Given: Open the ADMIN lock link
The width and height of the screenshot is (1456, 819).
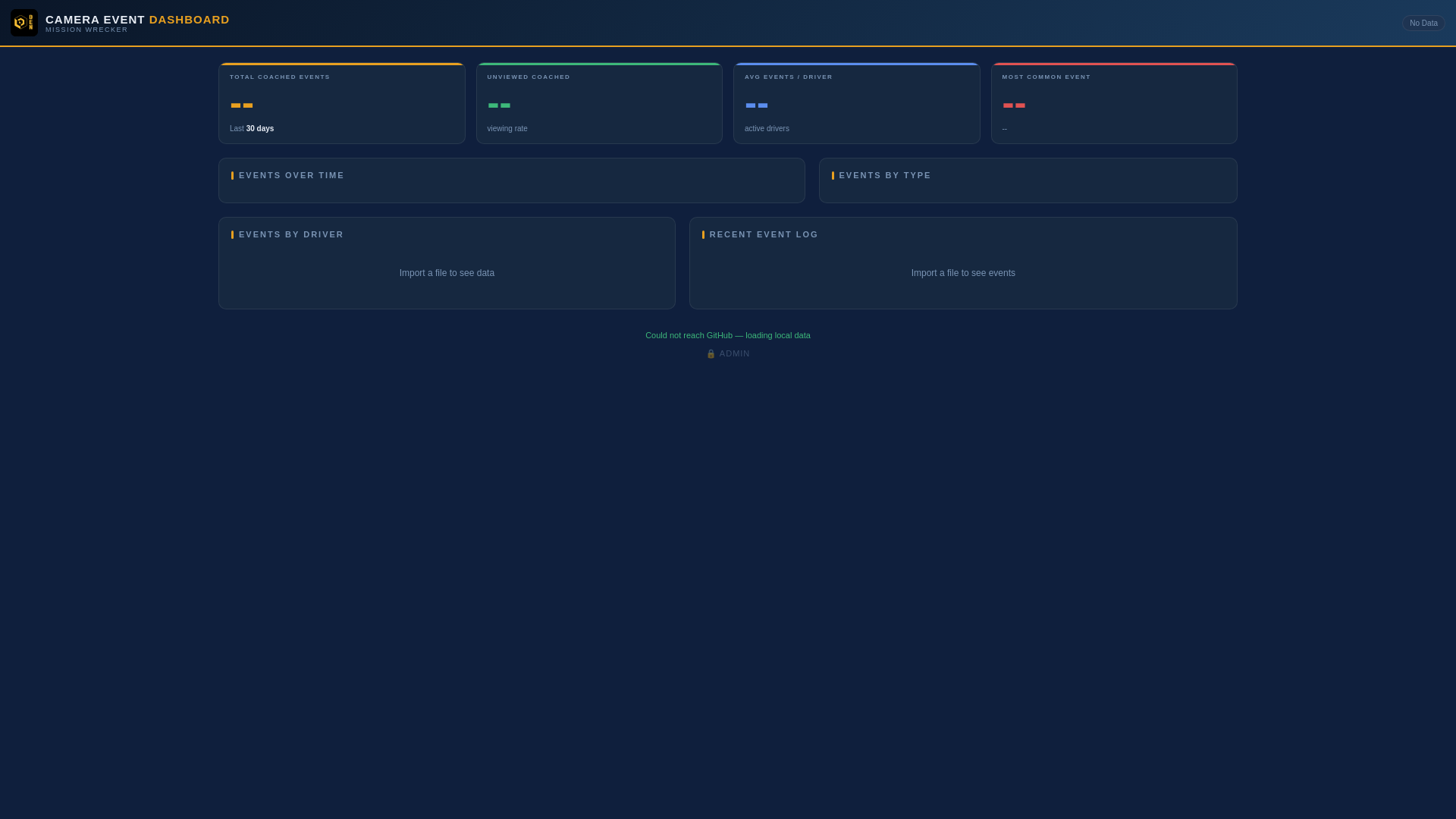Looking at the screenshot, I should [x=728, y=354].
